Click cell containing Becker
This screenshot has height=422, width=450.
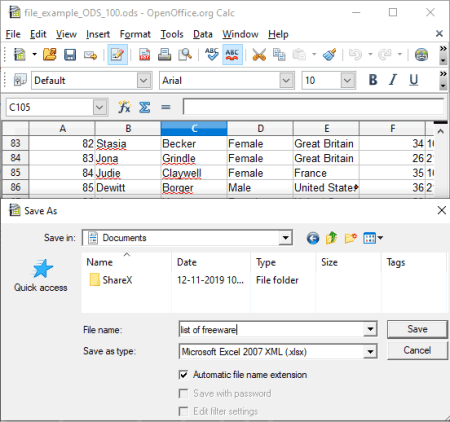coord(194,144)
